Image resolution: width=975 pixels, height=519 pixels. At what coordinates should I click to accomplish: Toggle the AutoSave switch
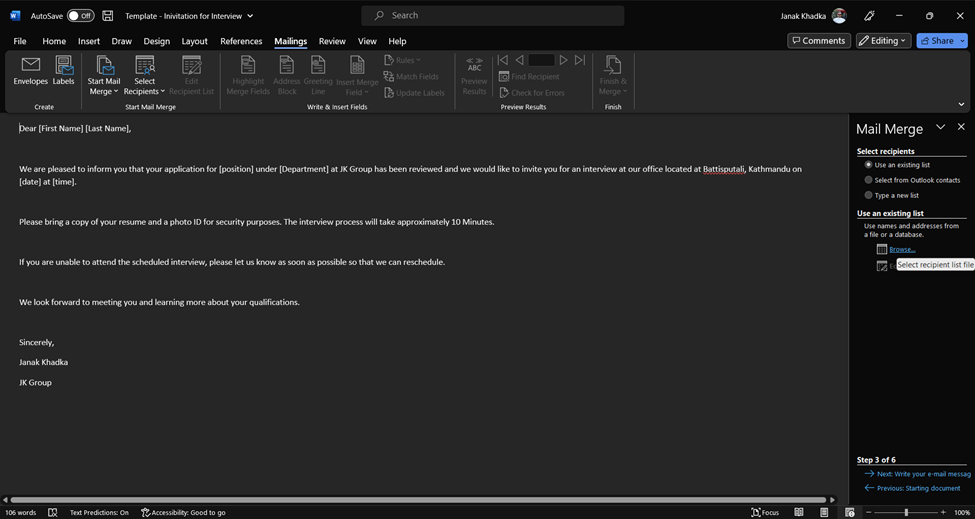(x=80, y=16)
